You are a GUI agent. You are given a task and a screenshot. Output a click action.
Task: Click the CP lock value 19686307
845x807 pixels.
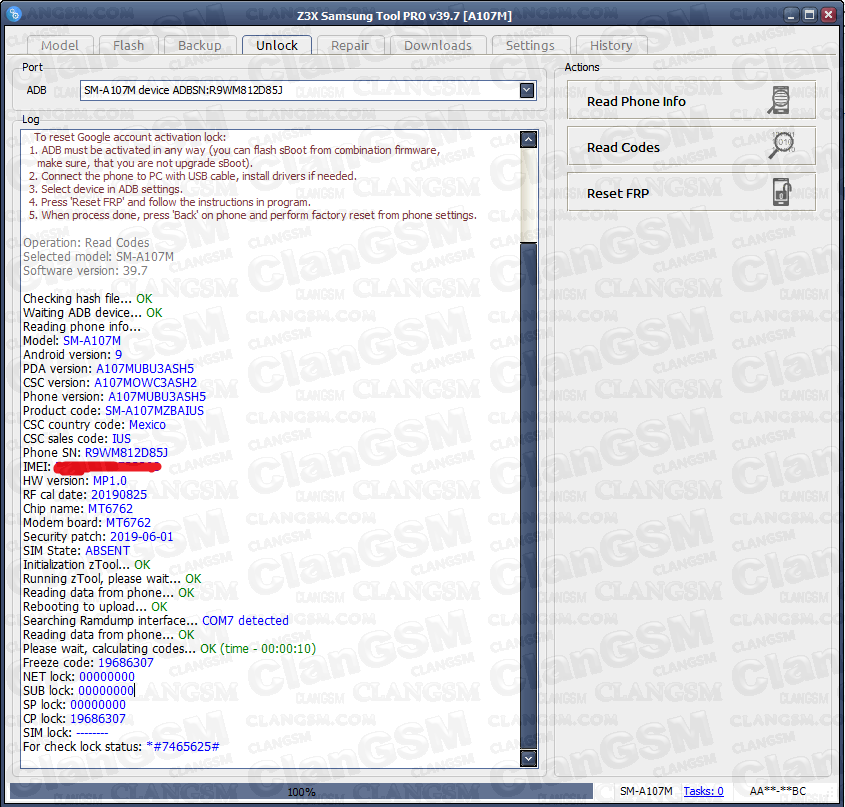98,719
